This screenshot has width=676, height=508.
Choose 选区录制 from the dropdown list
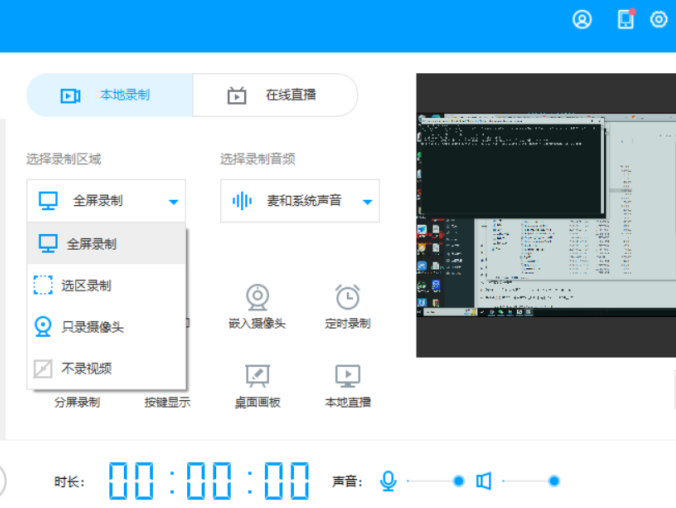106,285
